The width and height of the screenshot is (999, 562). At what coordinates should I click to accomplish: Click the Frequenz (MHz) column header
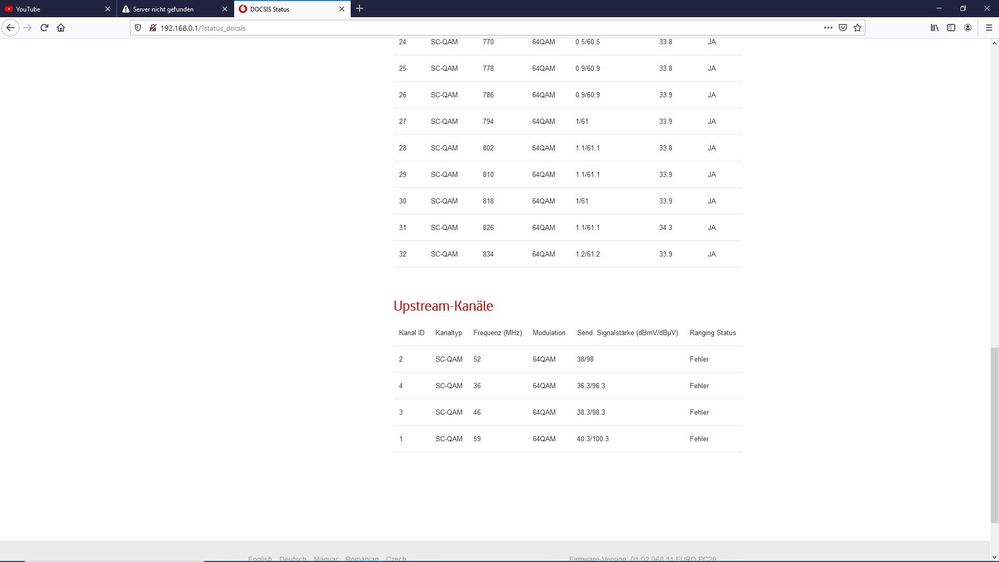click(x=497, y=333)
